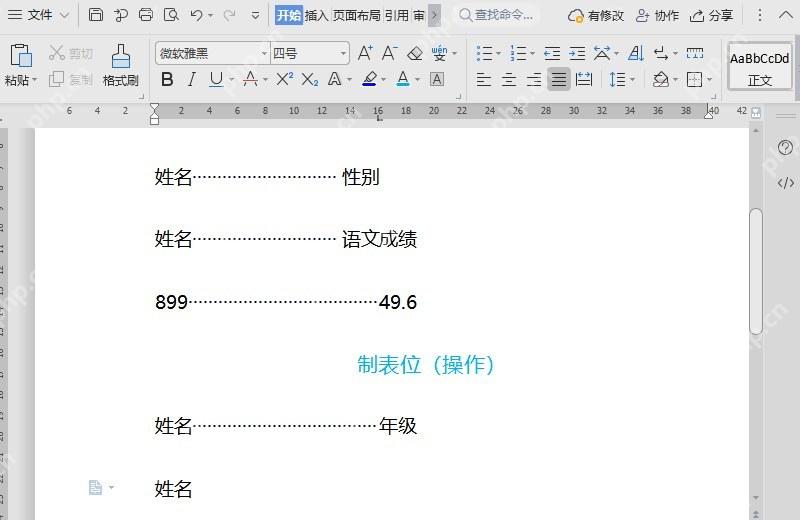Increase font size with A+ icon

click(365, 53)
